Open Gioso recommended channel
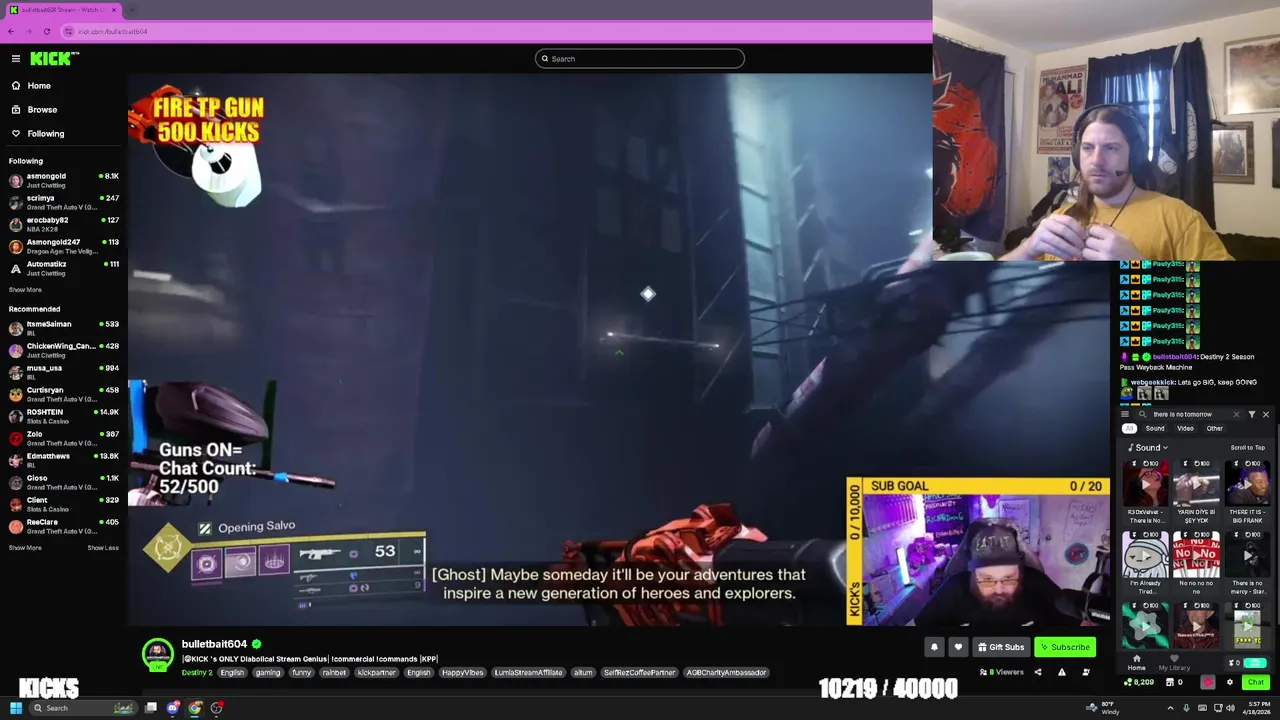This screenshot has width=1280, height=720. point(64,482)
